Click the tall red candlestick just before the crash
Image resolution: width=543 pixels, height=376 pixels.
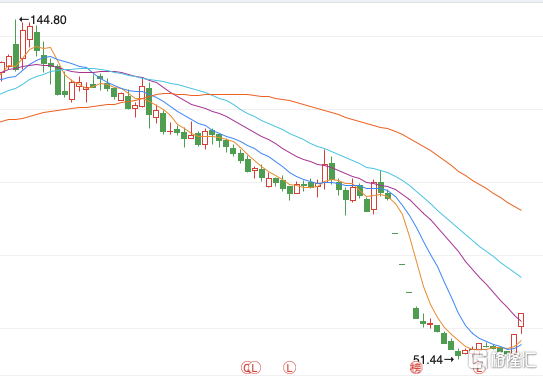[x=374, y=196]
